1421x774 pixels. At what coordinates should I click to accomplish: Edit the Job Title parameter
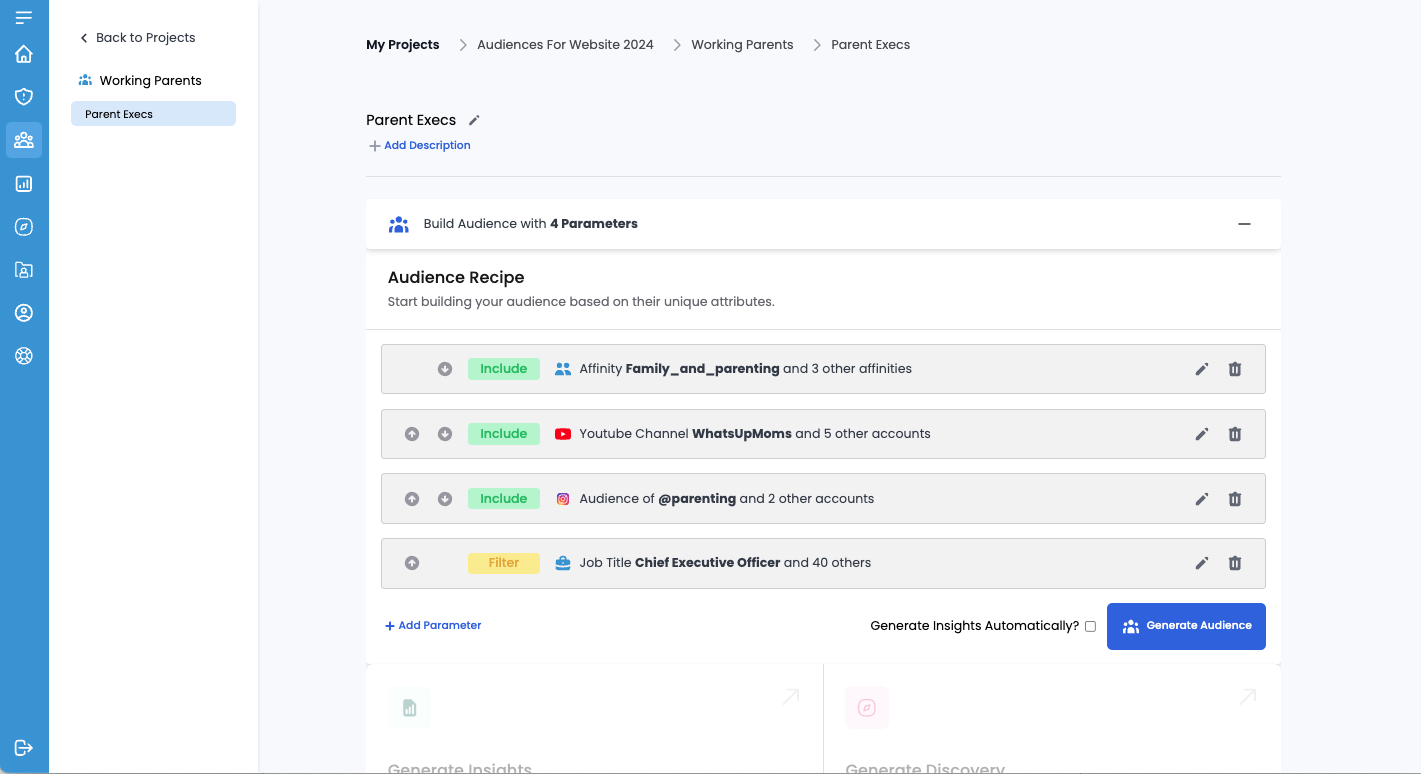1202,563
